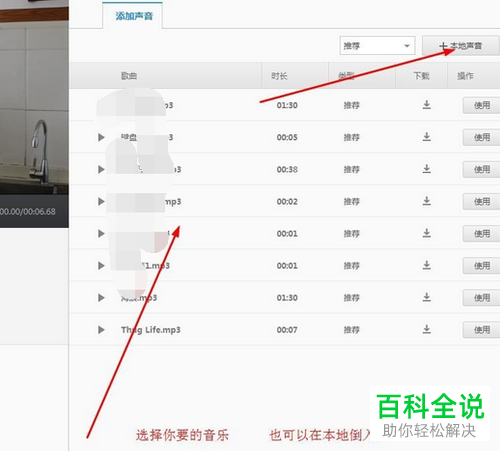Download the 01:30 track above Thug Life.mp3
The width and height of the screenshot is (500, 451).
[x=427, y=297]
